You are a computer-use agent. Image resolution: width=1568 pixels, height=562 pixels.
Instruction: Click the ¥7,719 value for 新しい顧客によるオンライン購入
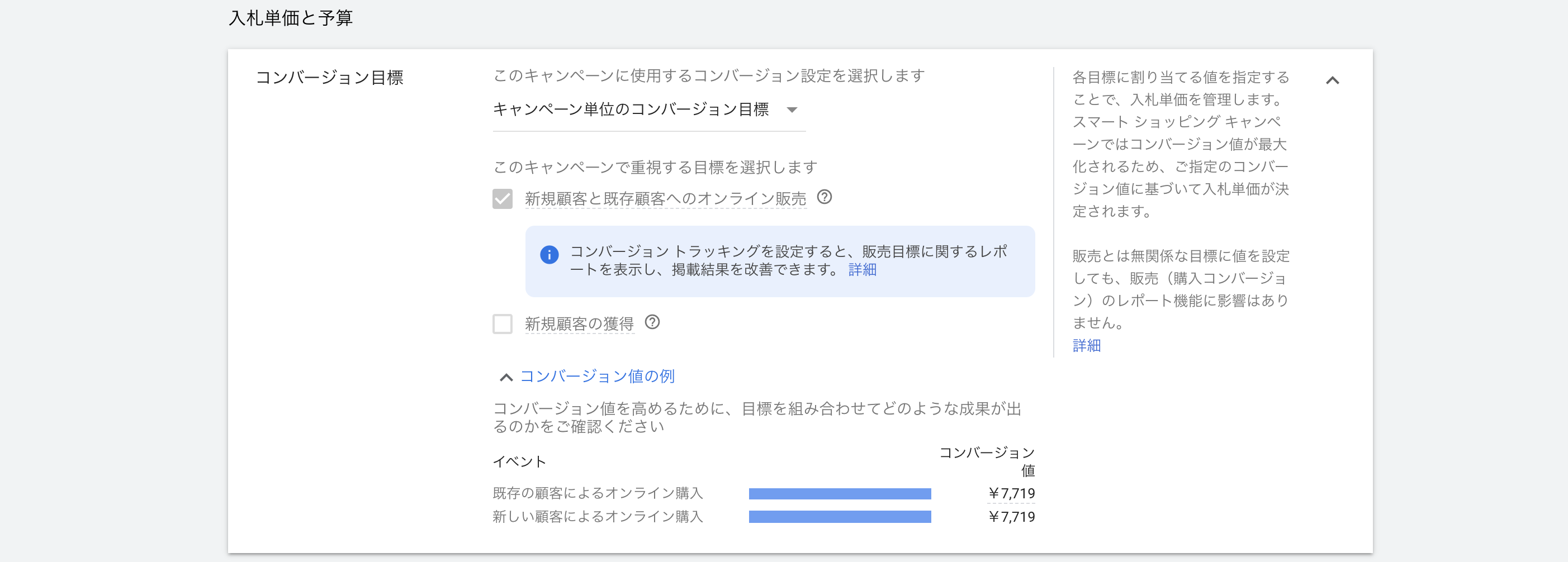(1011, 517)
